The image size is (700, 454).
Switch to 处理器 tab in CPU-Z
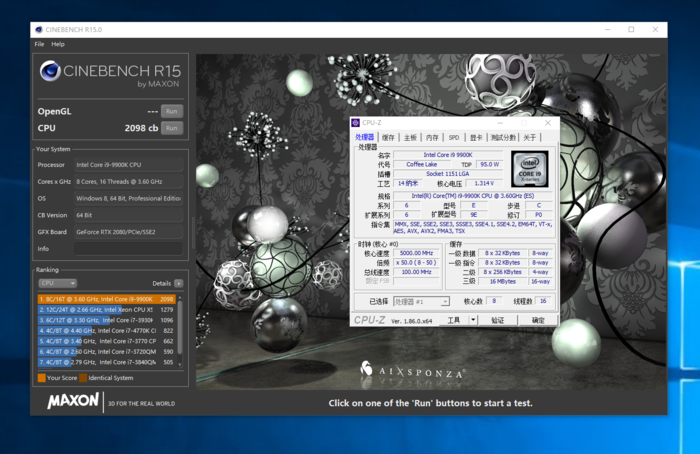(x=365, y=137)
